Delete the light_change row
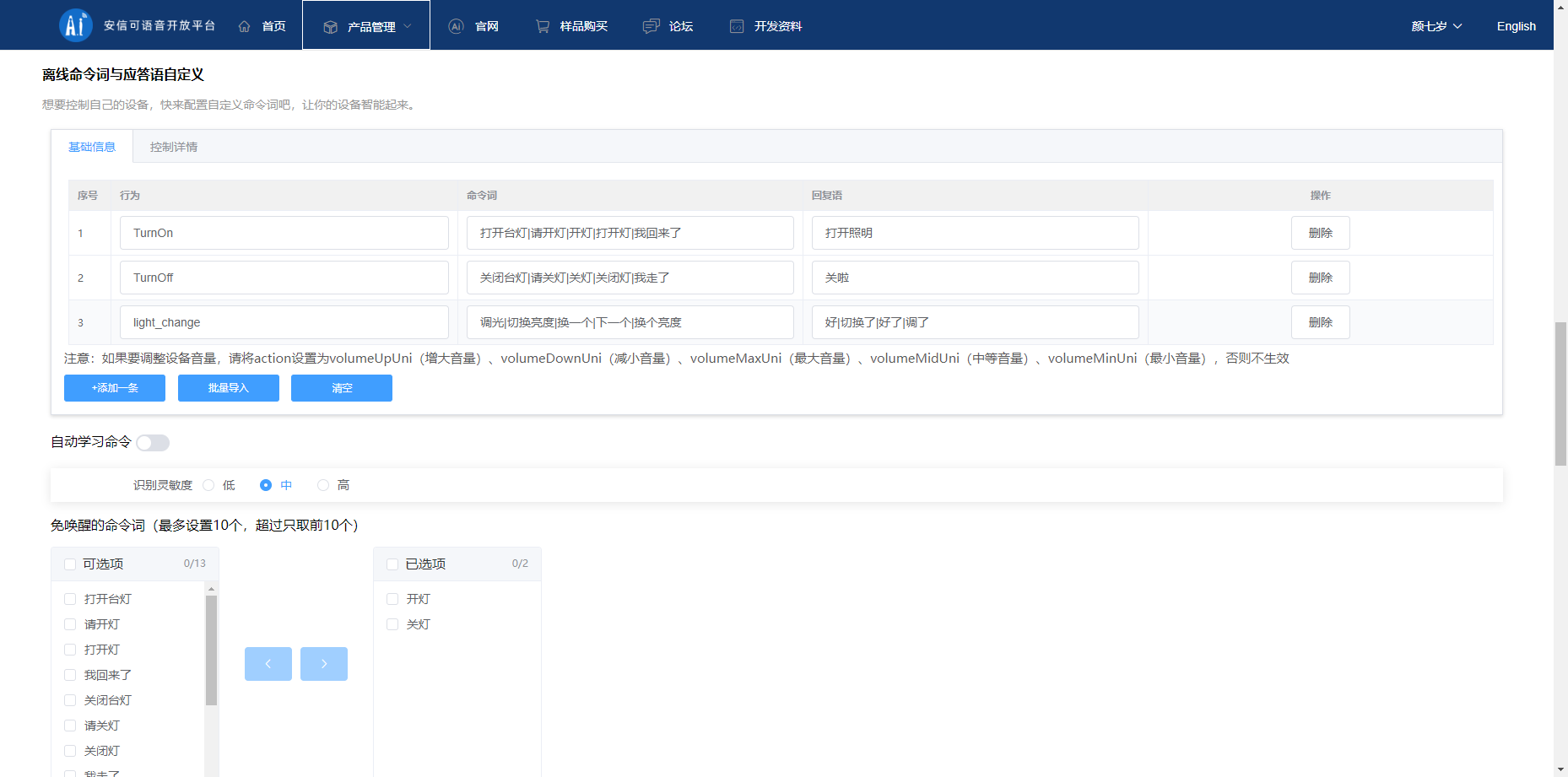Image resolution: width=1568 pixels, height=777 pixels. [1321, 322]
